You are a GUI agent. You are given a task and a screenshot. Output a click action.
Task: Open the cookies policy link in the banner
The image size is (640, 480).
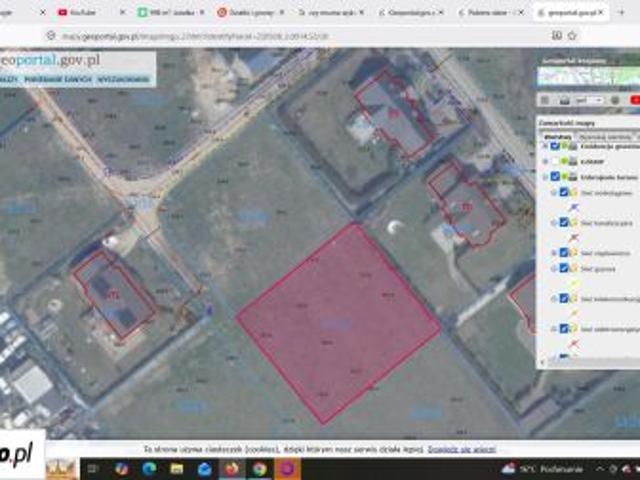click(462, 449)
